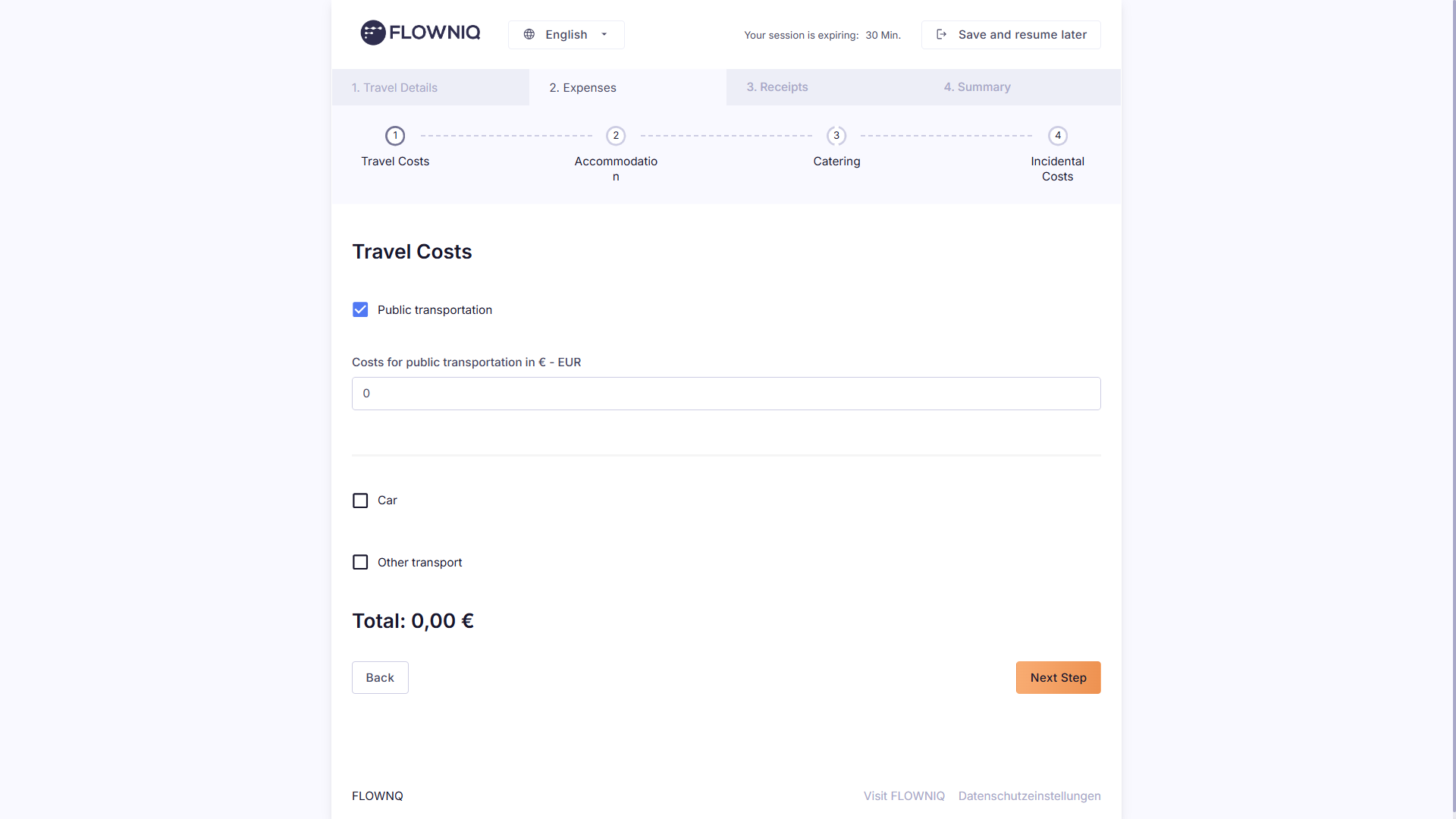1456x819 pixels.
Task: Enable the Car checkbox
Action: click(x=360, y=500)
